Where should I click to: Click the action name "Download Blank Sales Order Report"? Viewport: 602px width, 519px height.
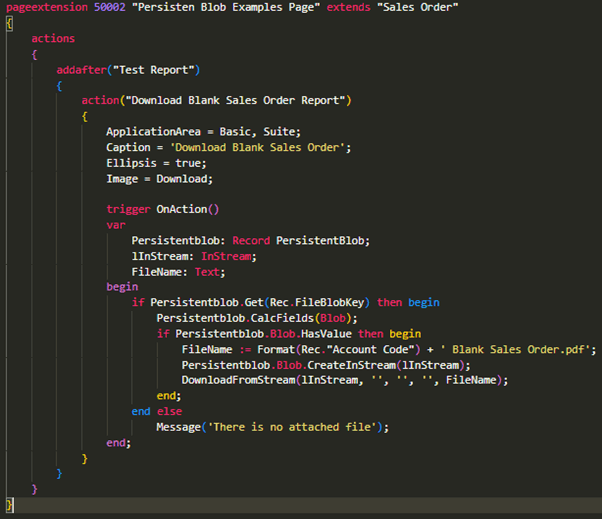pos(236,101)
